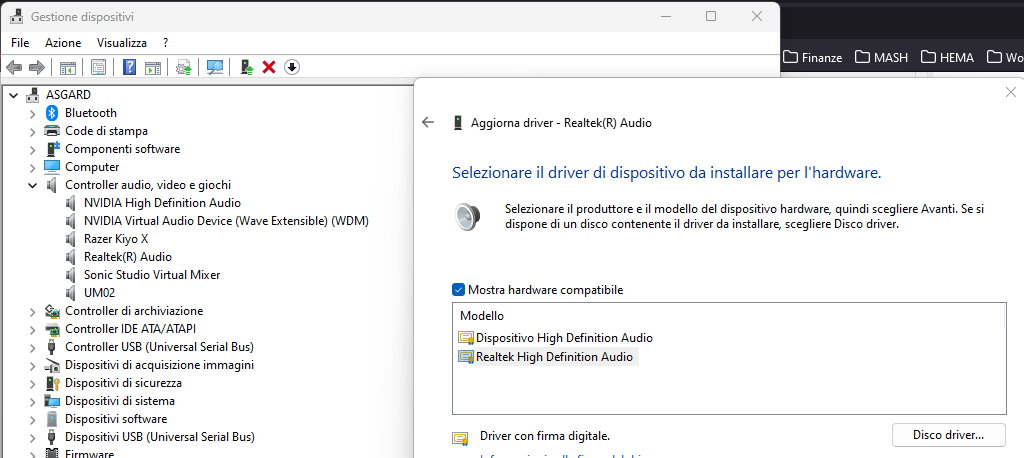Click the Code di stampa printer icon

point(52,131)
